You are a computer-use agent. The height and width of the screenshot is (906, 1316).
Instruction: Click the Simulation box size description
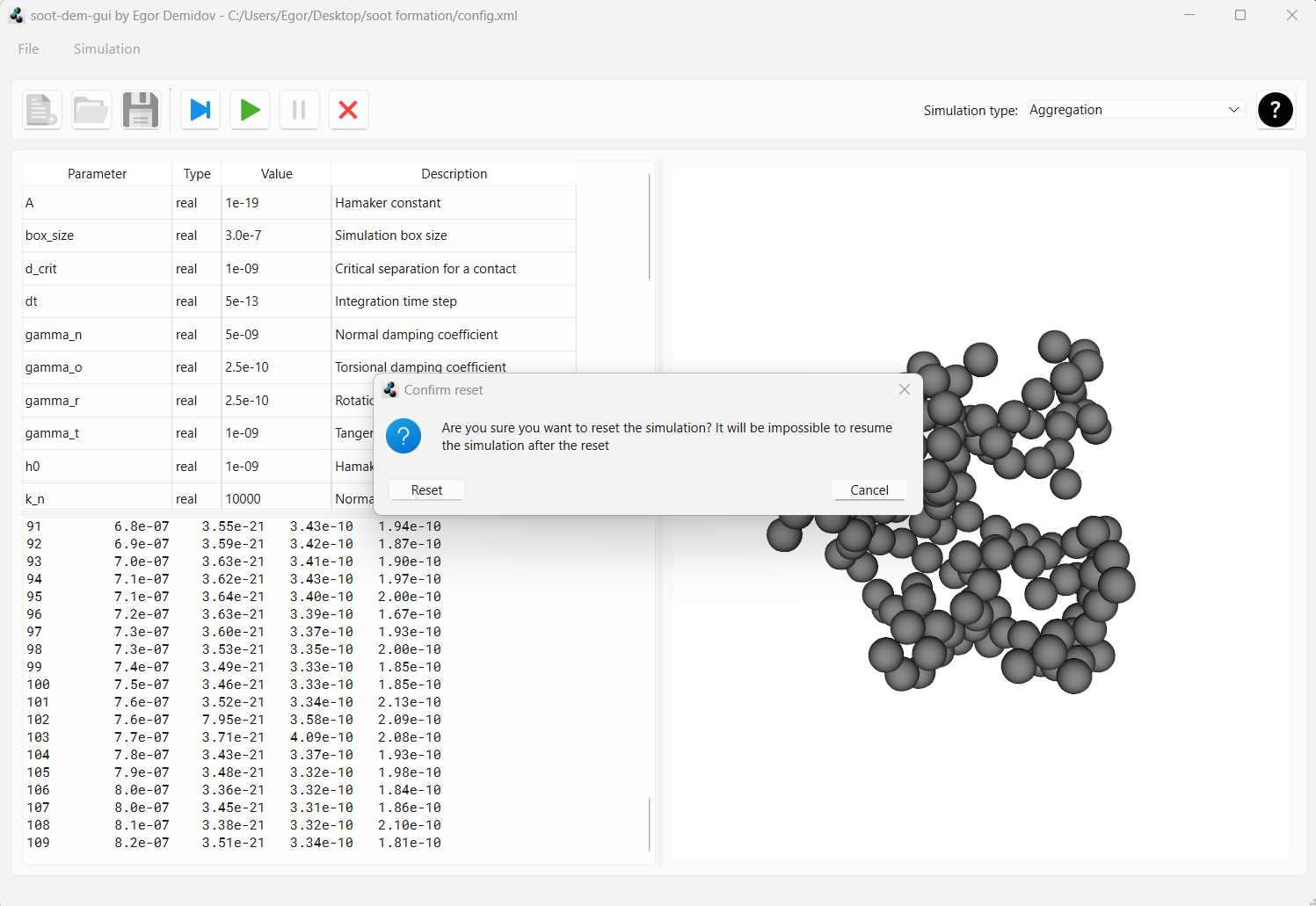coord(390,236)
